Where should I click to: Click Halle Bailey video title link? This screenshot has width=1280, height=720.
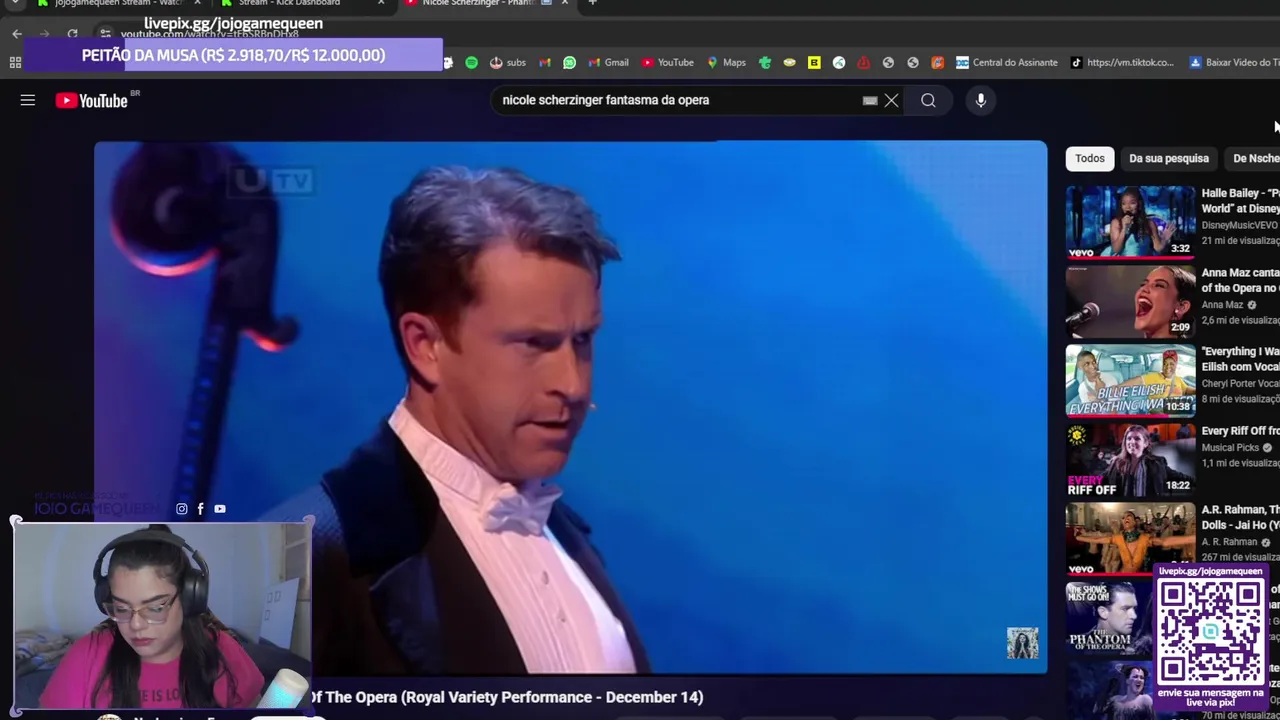[x=1241, y=200]
